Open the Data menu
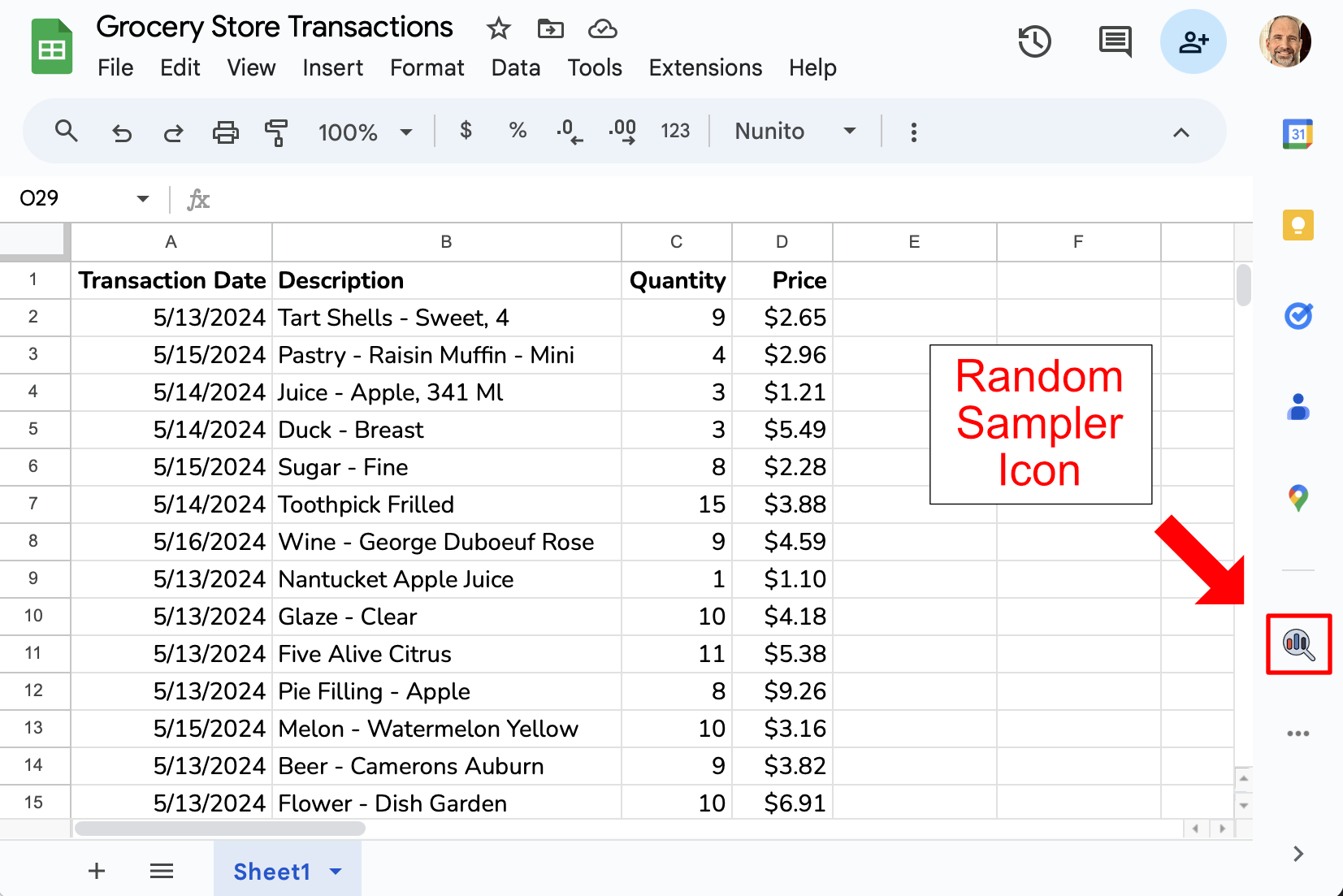 (515, 68)
